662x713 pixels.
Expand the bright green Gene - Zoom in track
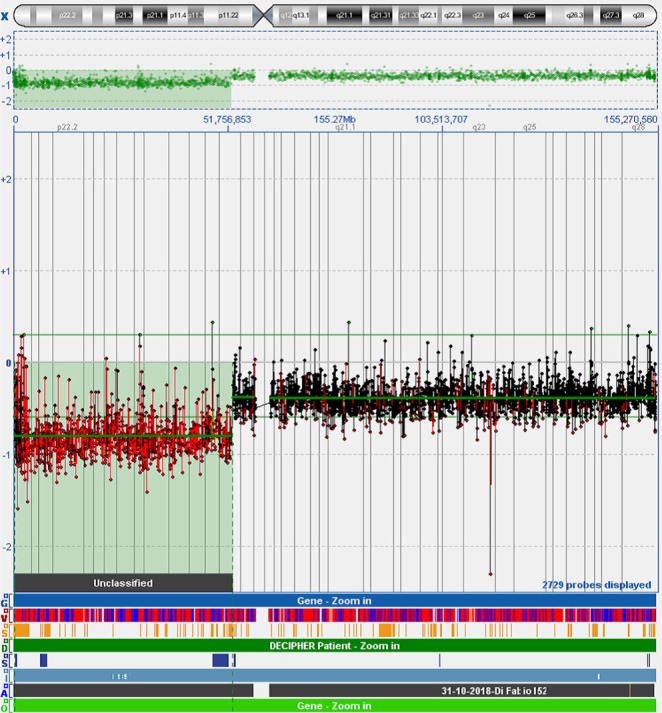pyautogui.click(x=334, y=706)
